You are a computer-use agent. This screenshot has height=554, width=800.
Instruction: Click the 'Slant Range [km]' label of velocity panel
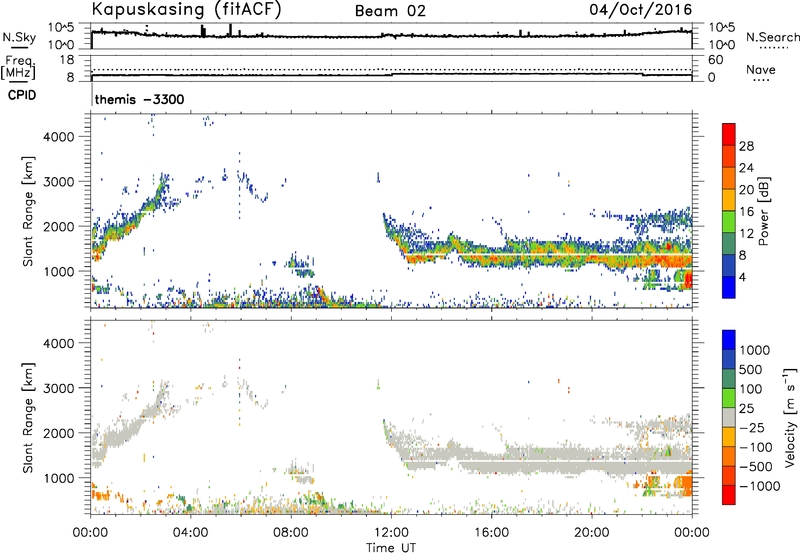[28, 418]
